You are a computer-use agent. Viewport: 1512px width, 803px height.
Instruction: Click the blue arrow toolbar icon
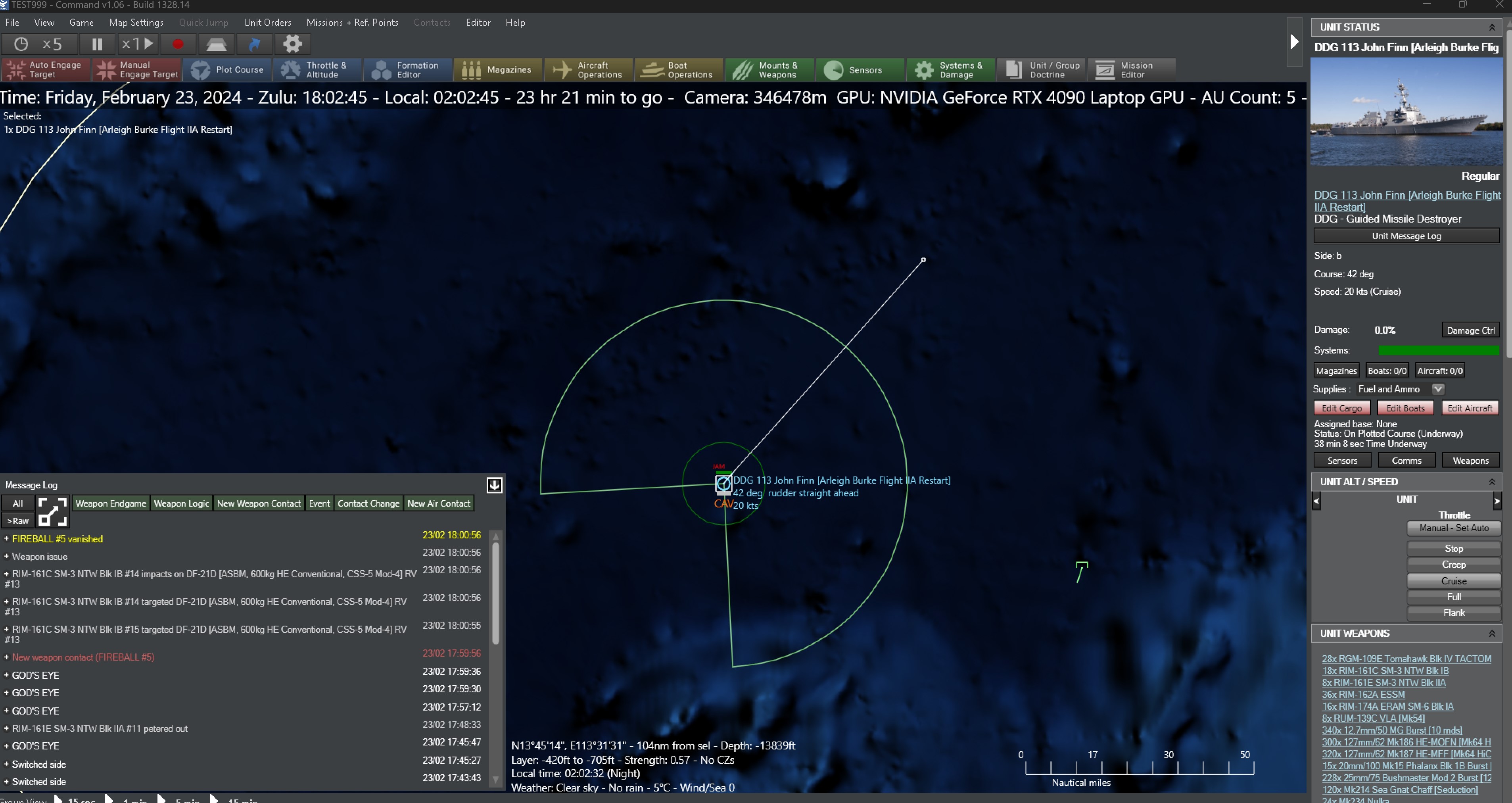254,44
